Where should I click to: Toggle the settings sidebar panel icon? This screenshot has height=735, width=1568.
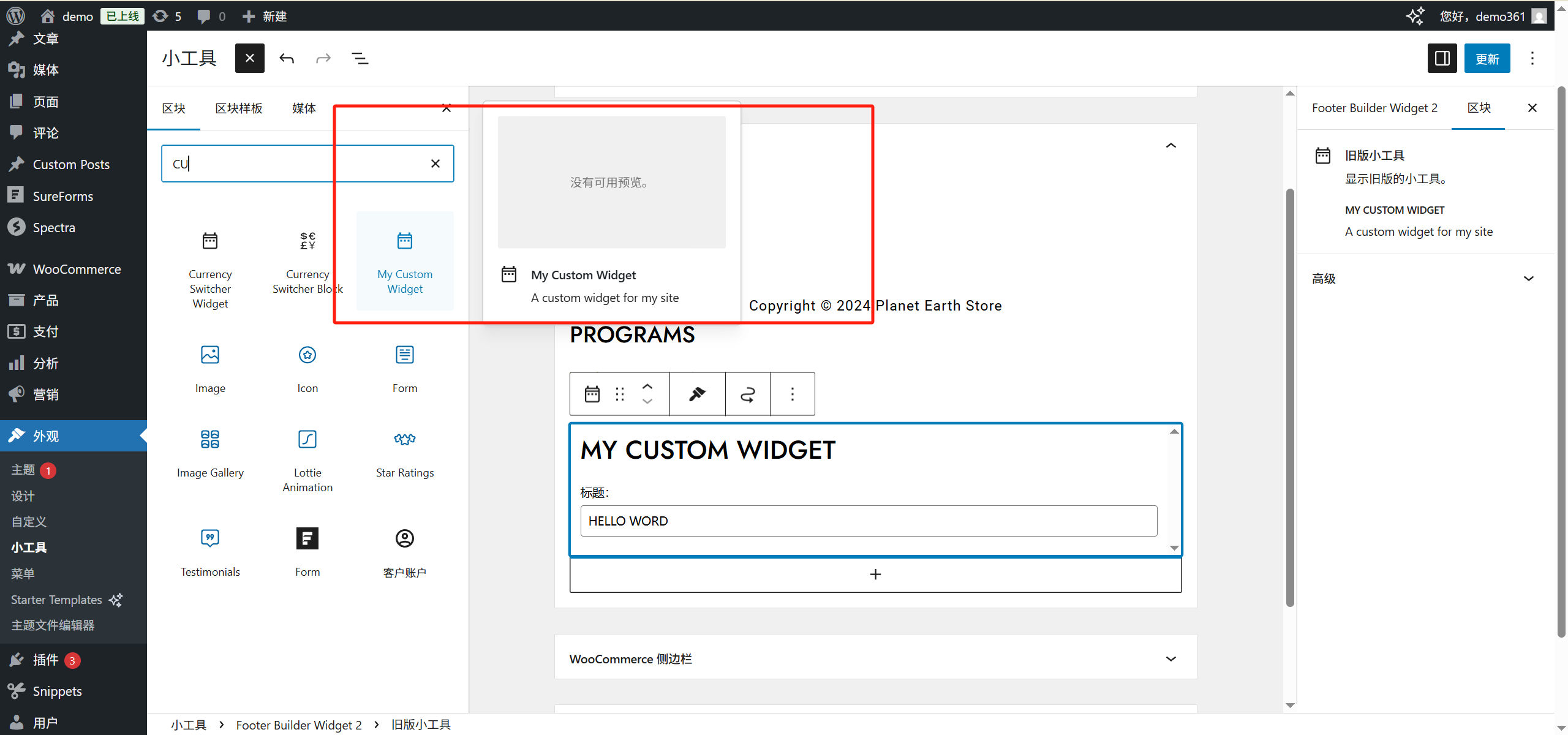pos(1442,59)
